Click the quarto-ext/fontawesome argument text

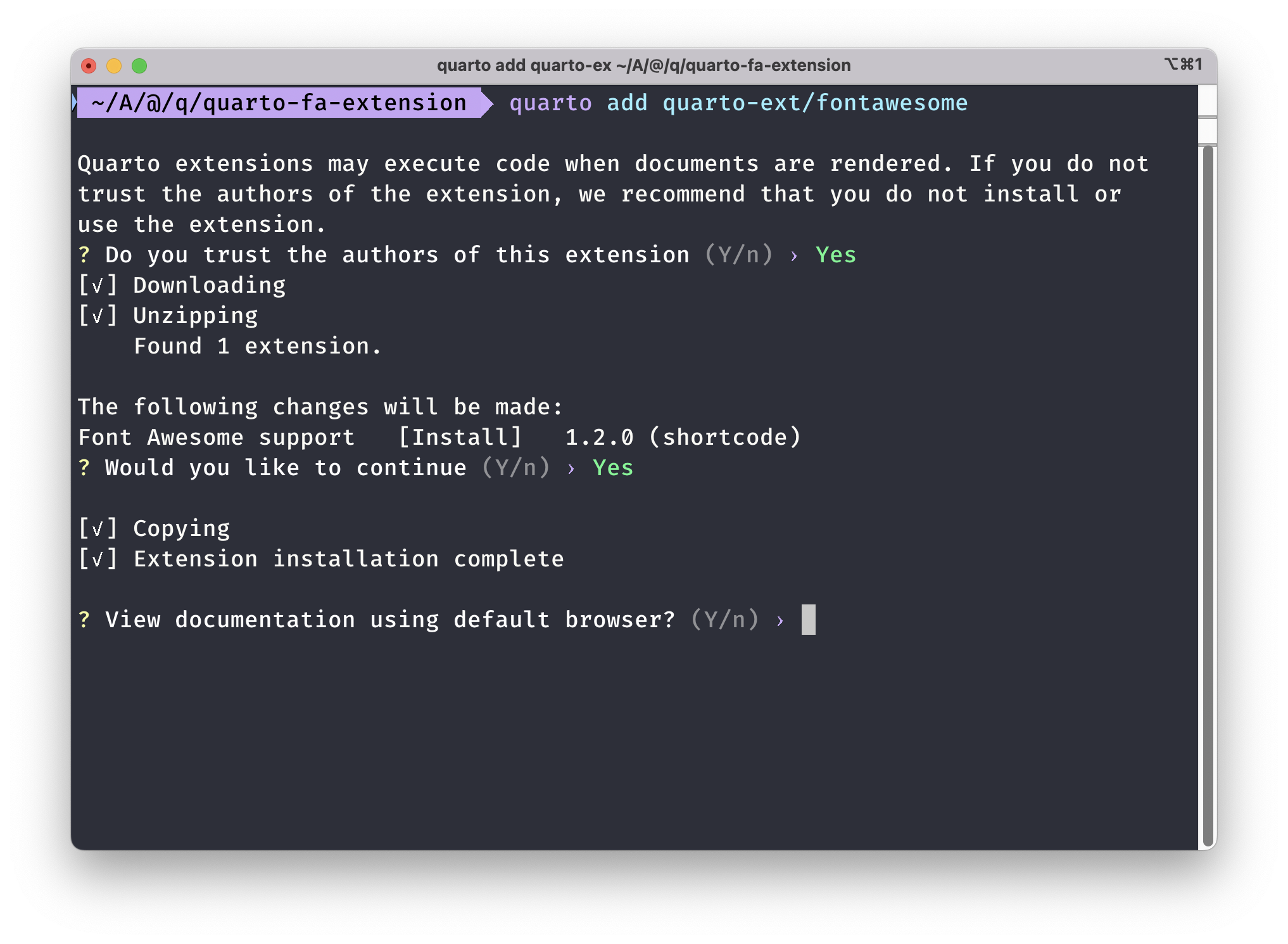click(816, 103)
